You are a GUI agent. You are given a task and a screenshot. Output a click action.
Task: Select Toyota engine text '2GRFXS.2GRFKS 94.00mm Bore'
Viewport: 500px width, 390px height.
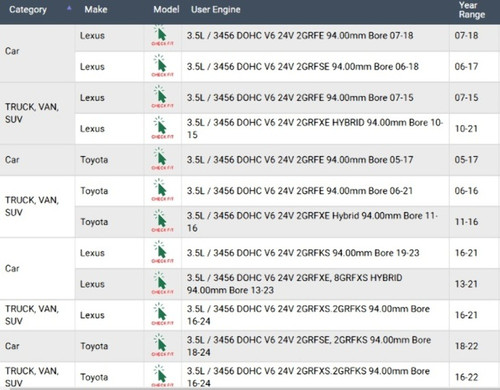click(363, 371)
